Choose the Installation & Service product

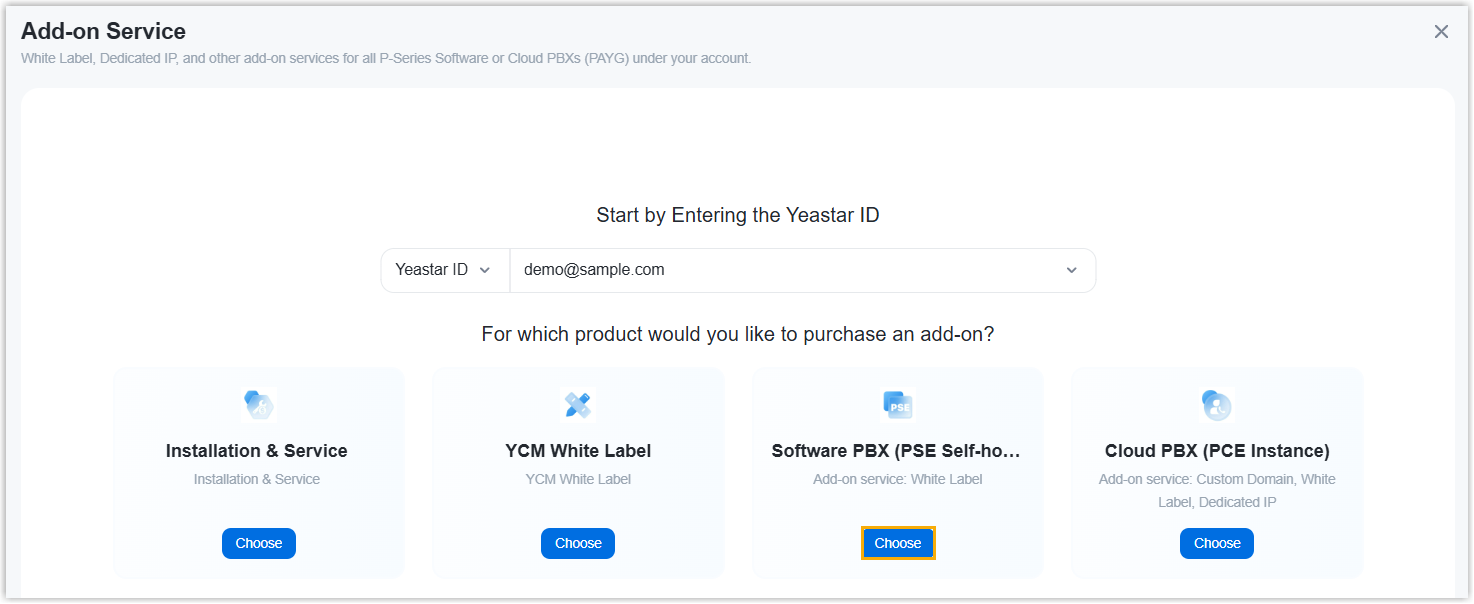(259, 543)
